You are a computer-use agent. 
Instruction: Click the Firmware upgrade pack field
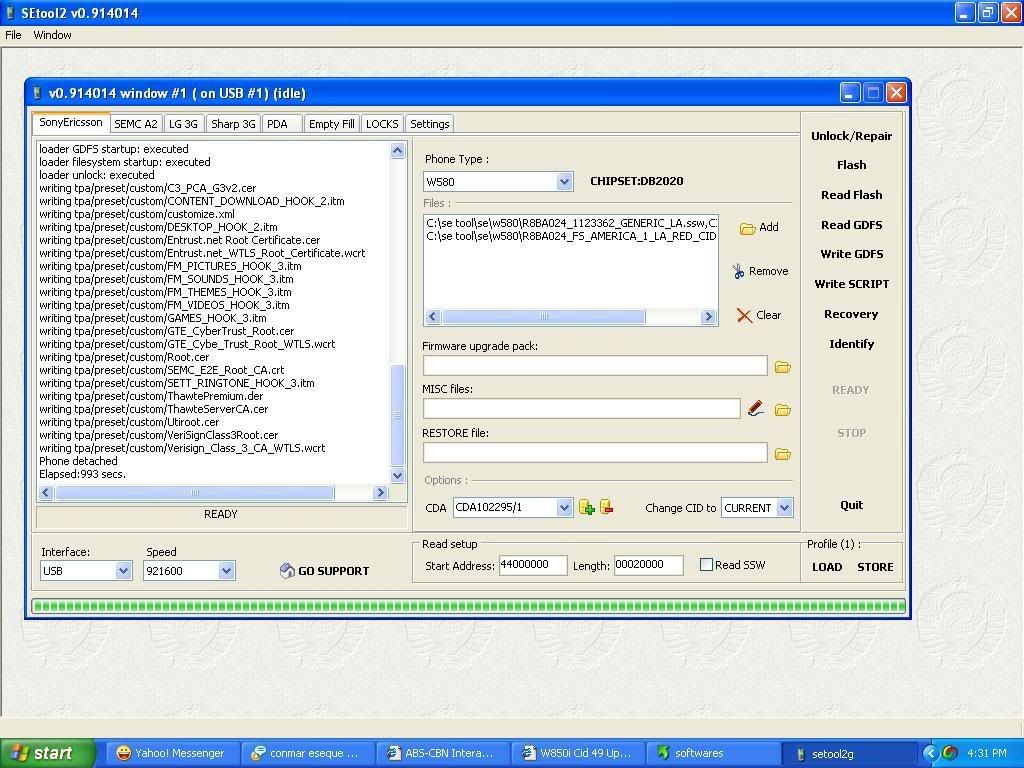(x=595, y=366)
